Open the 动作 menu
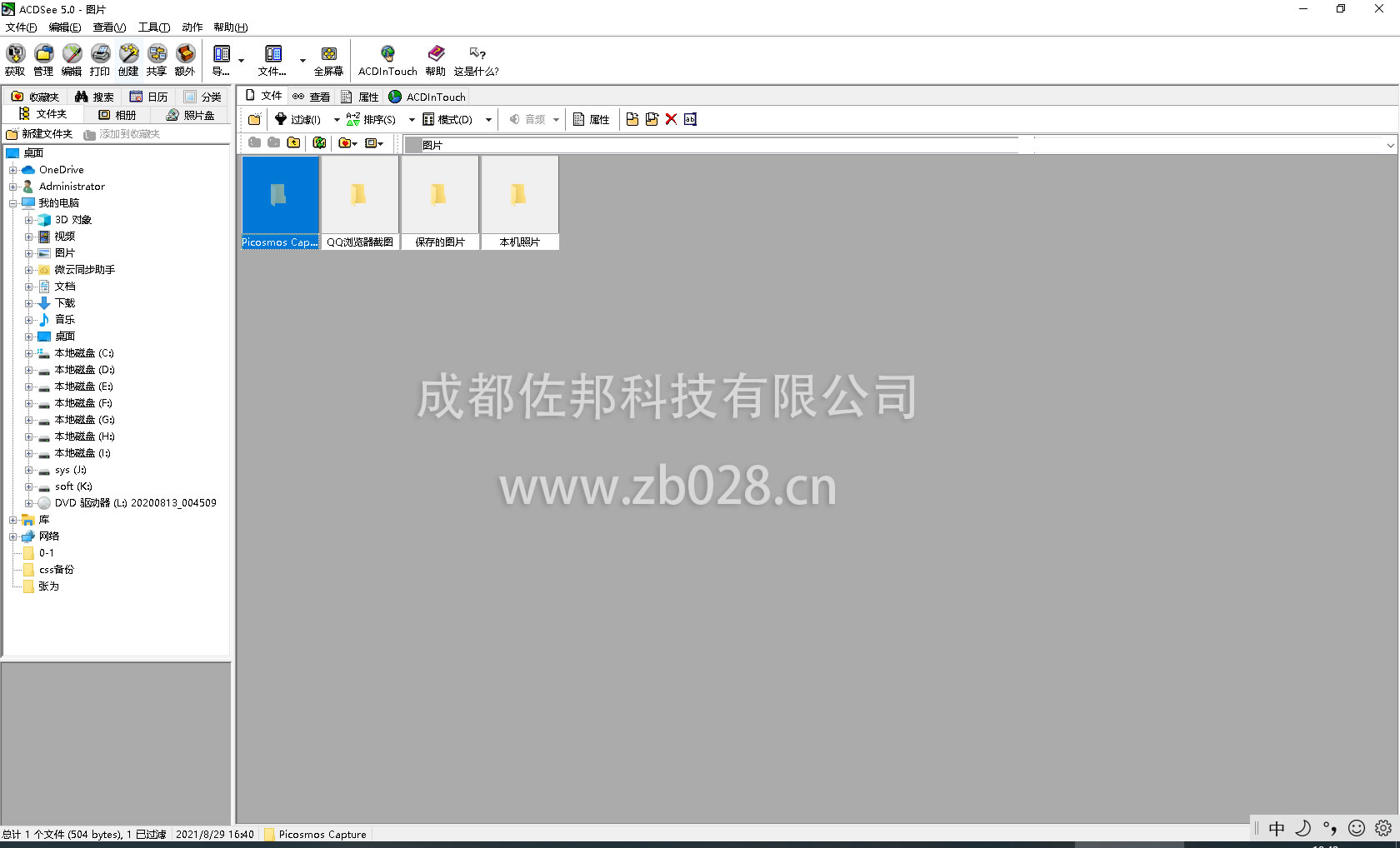This screenshot has height=848, width=1400. [x=192, y=27]
